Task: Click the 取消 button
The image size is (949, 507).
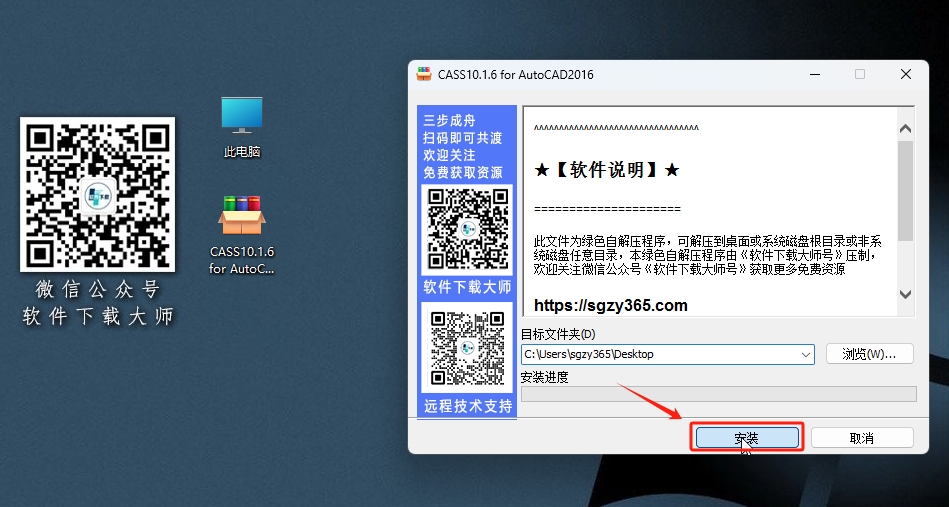Action: (x=862, y=437)
